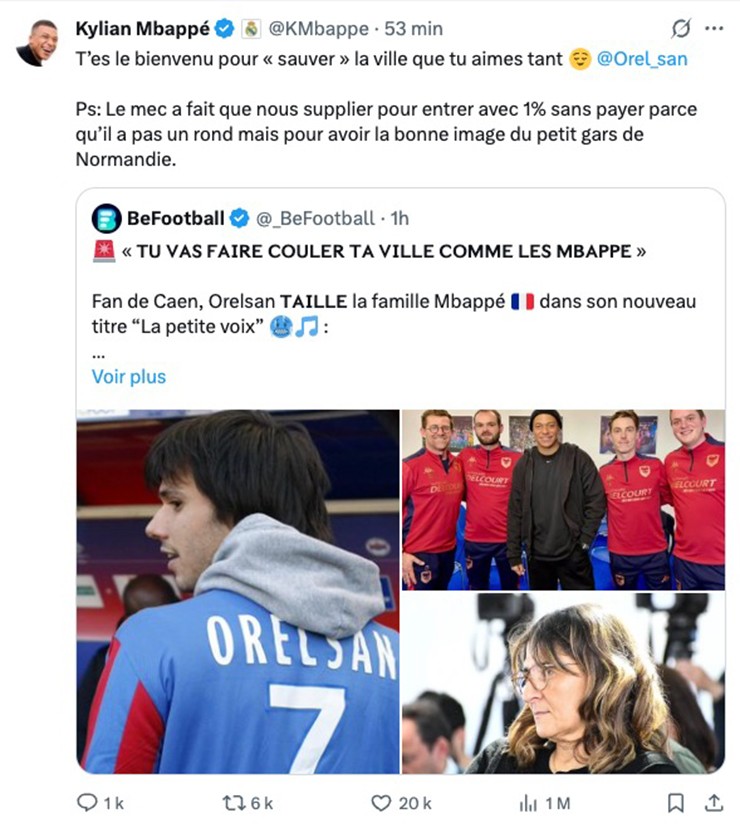The height and width of the screenshot is (828, 740).
Task: Open the group photo with red jerseys
Action: coord(563,498)
